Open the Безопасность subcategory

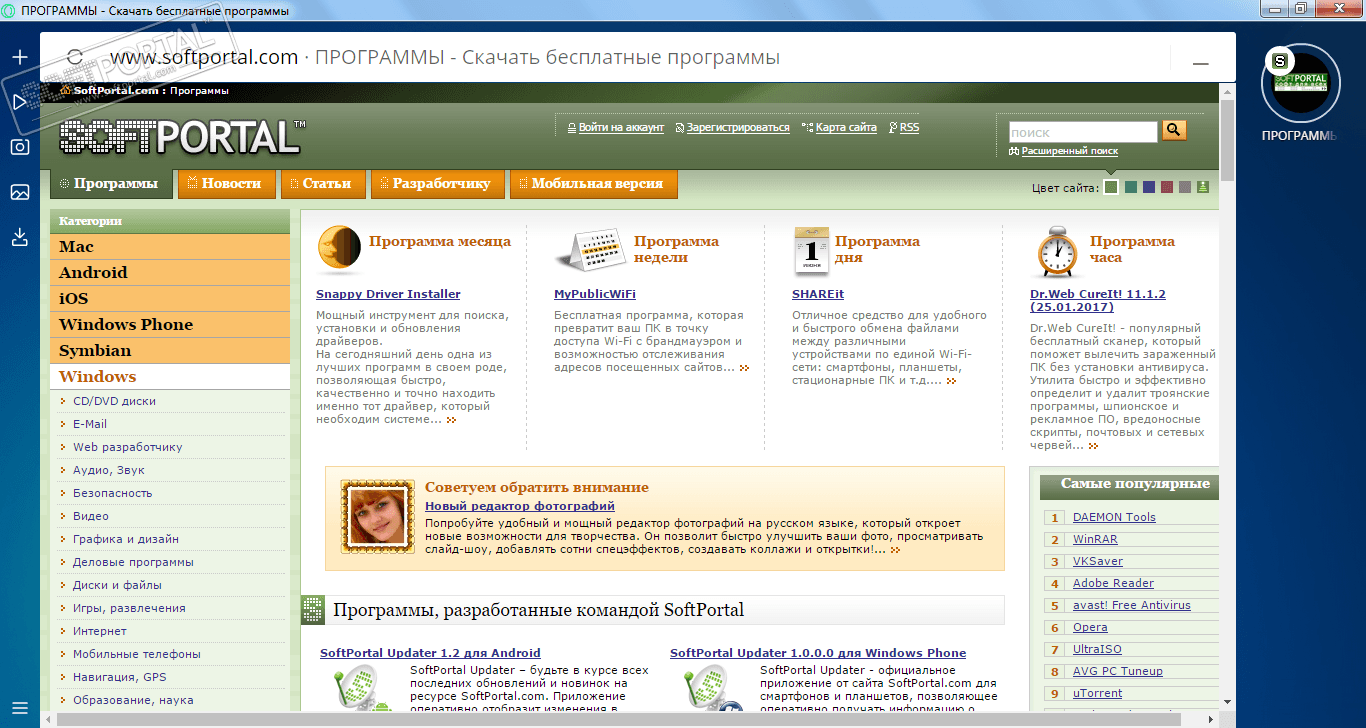(113, 493)
